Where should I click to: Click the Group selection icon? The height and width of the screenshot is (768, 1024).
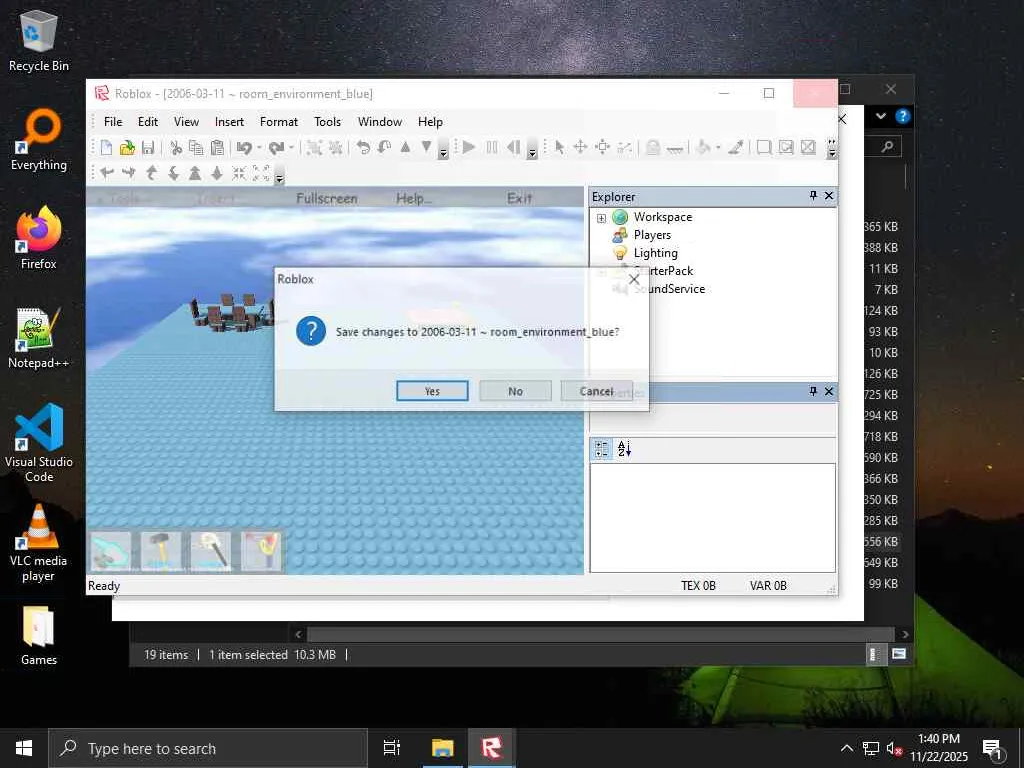314,148
